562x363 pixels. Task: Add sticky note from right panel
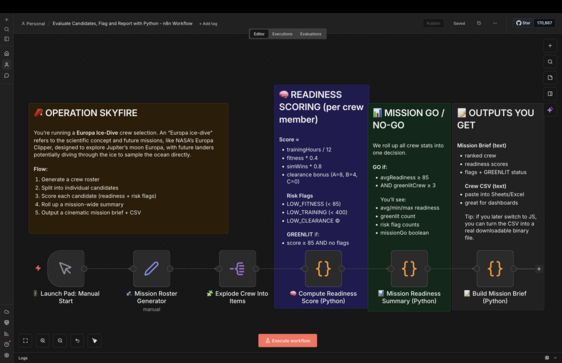[x=550, y=78]
